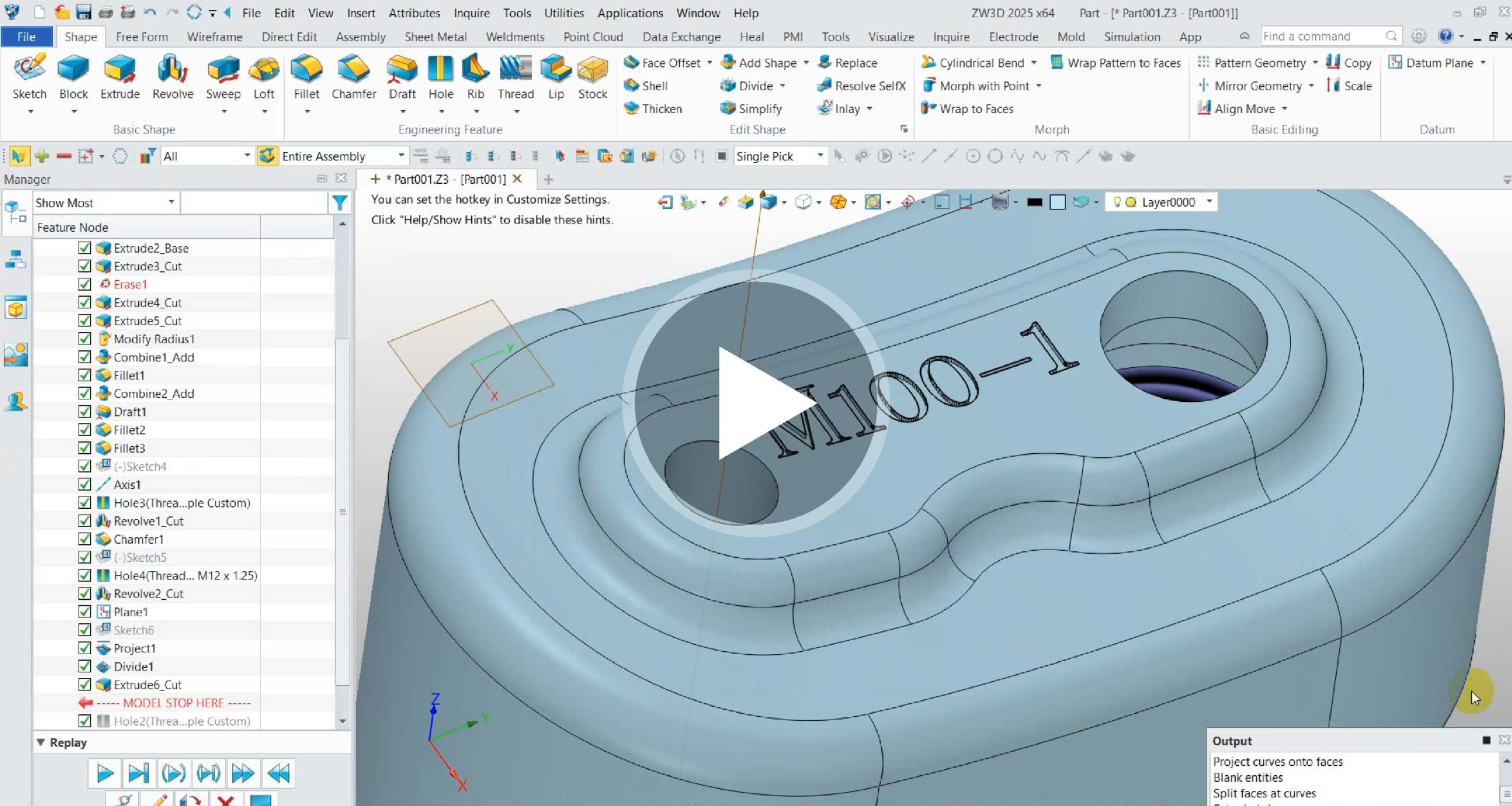The width and height of the screenshot is (1512, 806).
Task: Open the Show Most dropdown
Action: pos(171,203)
